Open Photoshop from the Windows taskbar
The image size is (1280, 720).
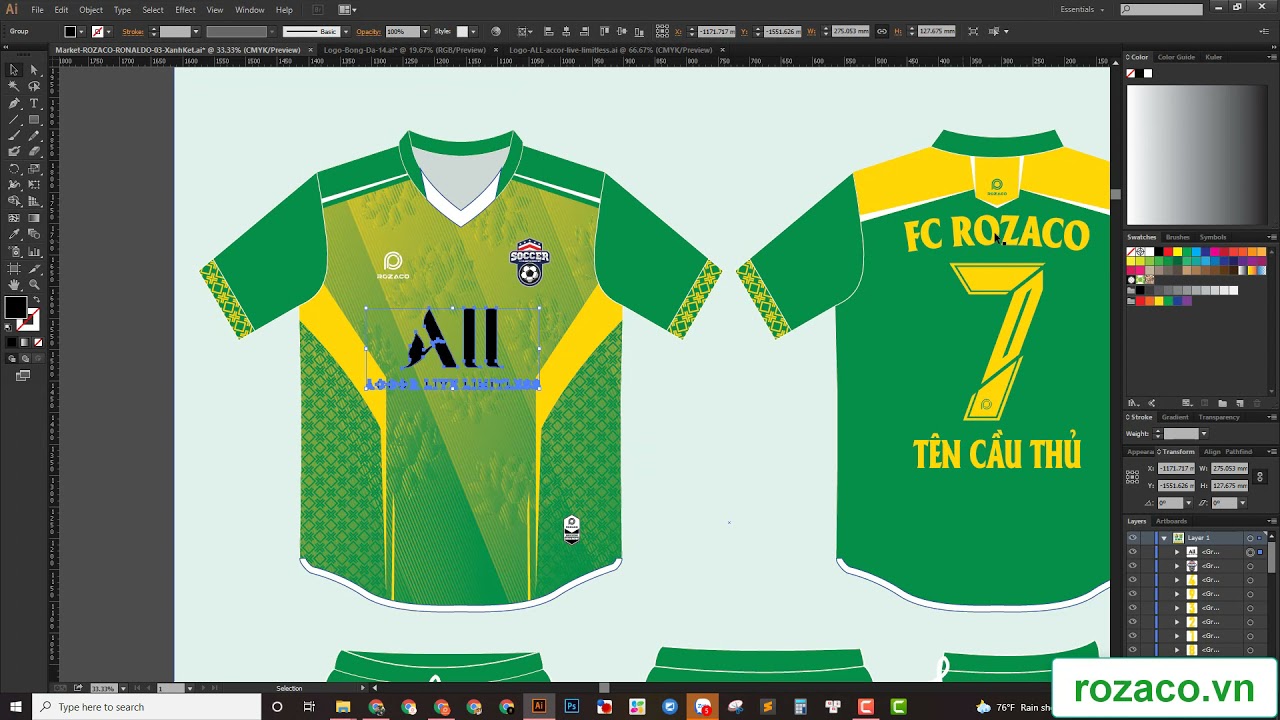[572, 706]
